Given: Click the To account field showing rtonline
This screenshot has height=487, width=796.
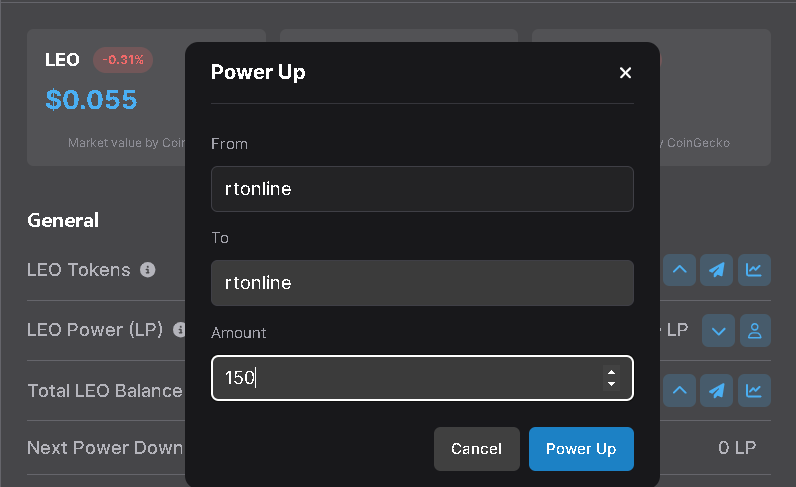Looking at the screenshot, I should [422, 283].
